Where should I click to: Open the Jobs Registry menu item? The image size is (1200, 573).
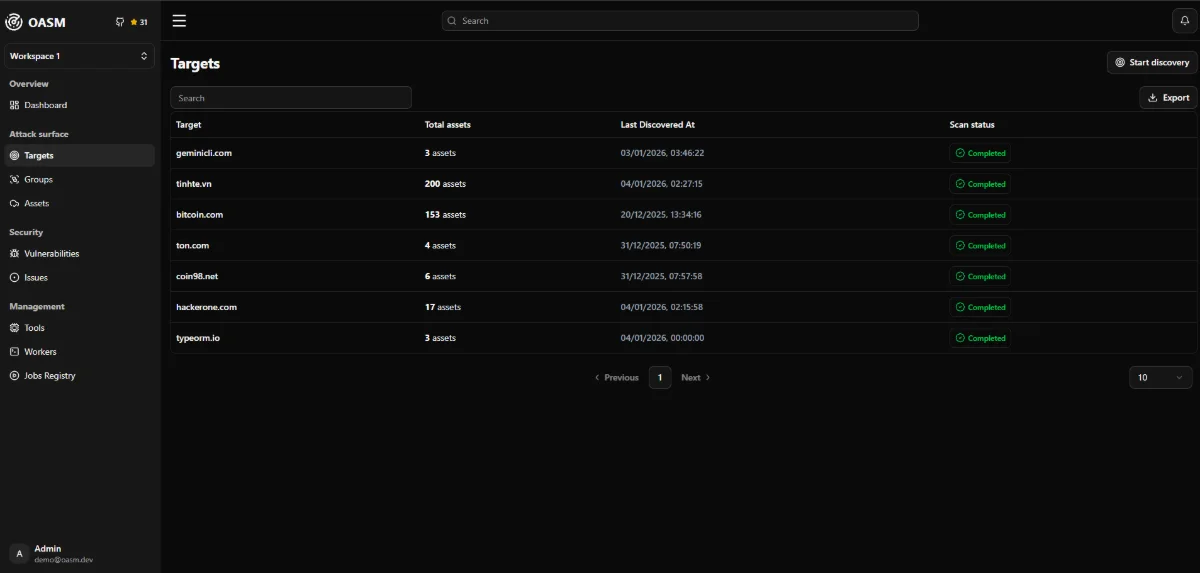pyautogui.click(x=79, y=375)
